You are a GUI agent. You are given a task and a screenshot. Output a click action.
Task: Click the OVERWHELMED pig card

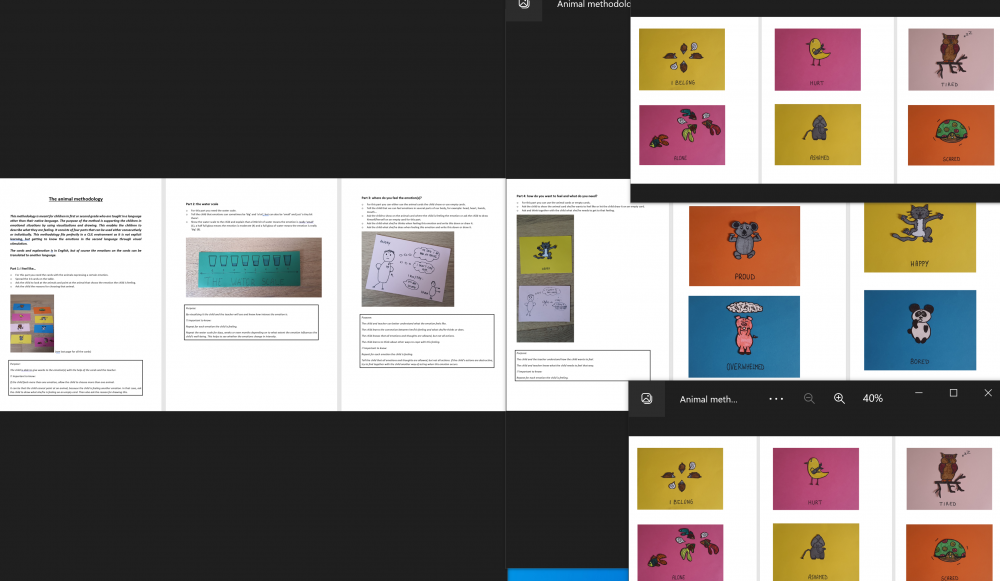(x=744, y=336)
